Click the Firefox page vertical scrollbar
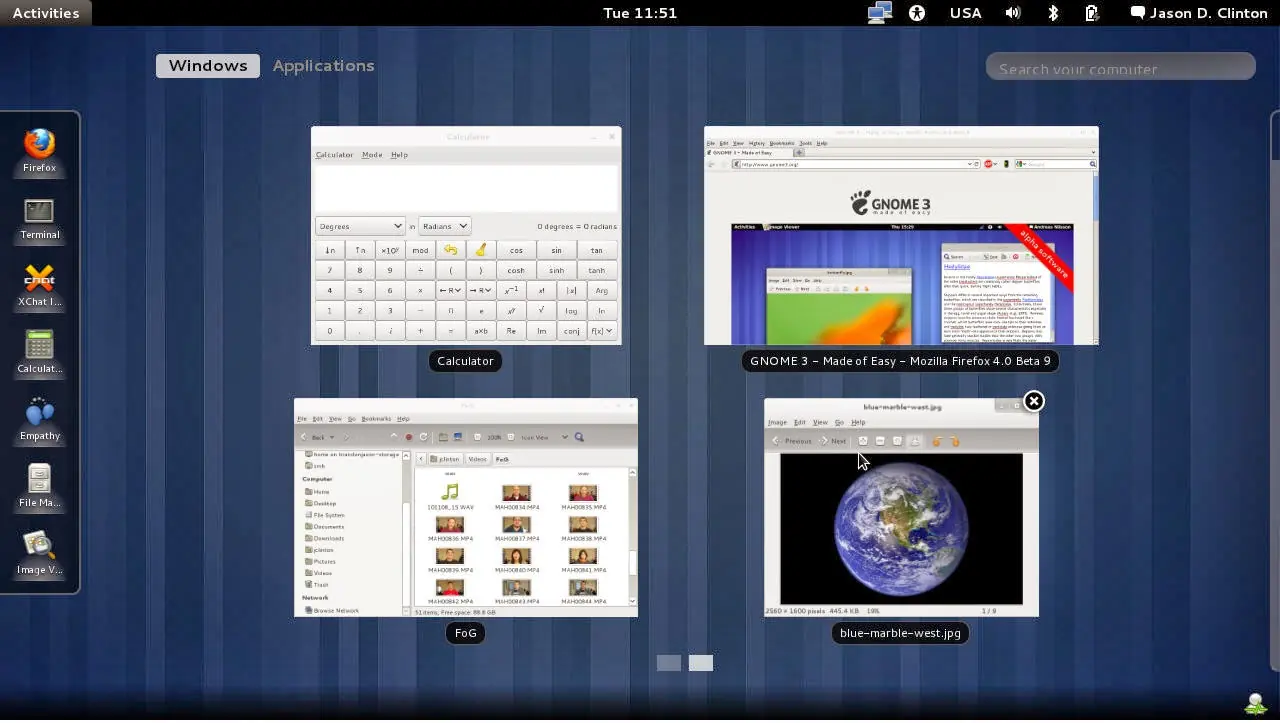This screenshot has height=723, width=1280. [1094, 258]
